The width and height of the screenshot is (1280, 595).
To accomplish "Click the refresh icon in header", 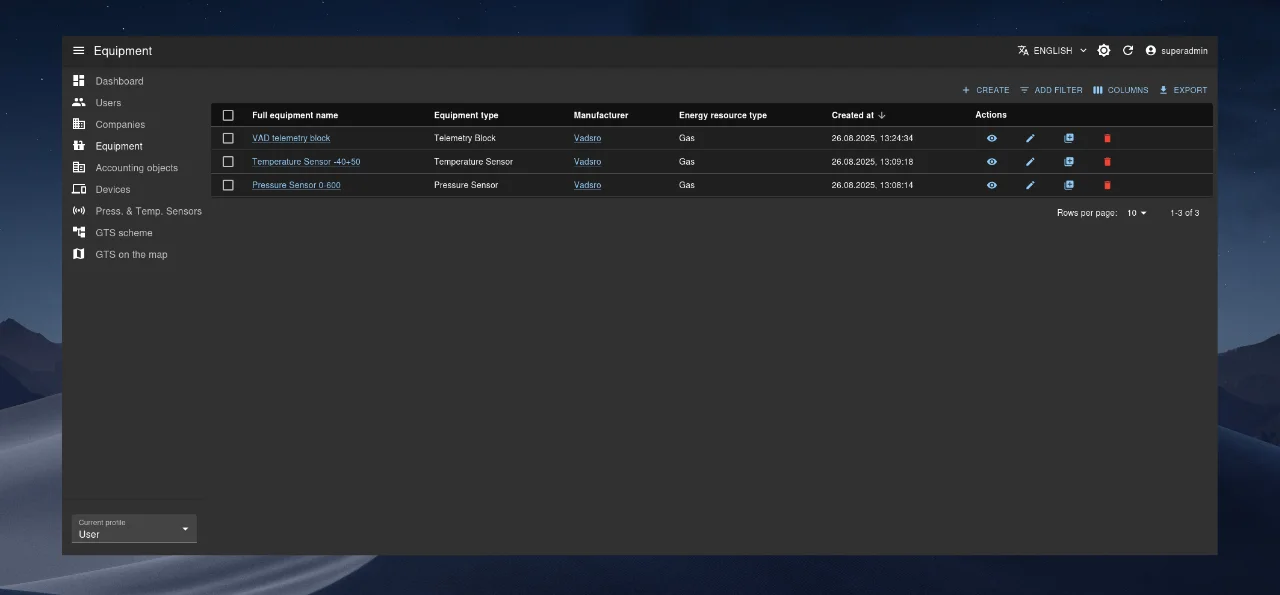I will point(1128,51).
